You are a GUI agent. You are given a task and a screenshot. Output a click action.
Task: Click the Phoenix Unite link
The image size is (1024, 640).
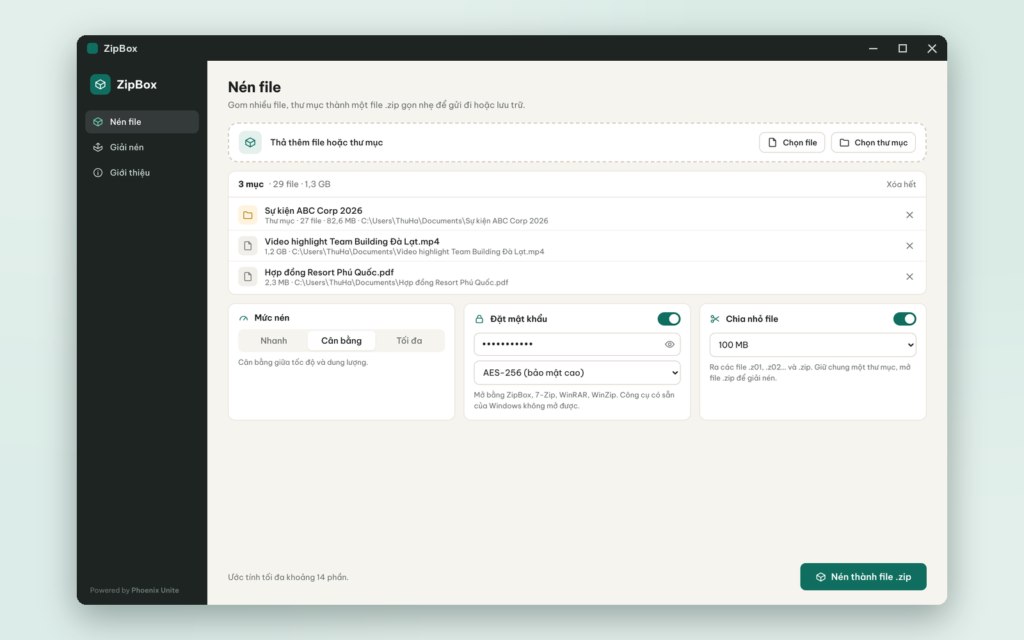pyautogui.click(x=155, y=590)
